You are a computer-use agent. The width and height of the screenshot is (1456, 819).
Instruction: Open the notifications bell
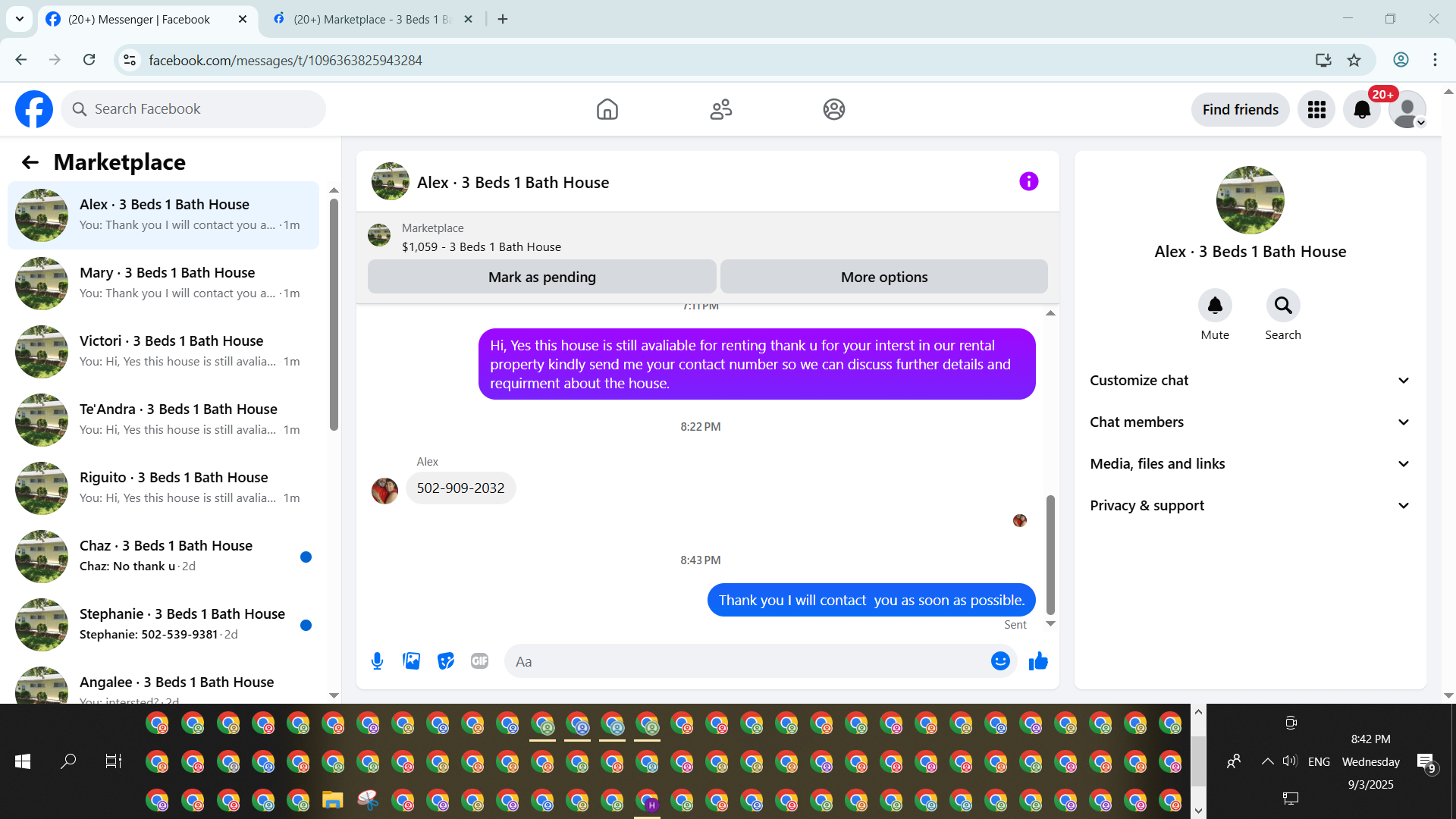(x=1362, y=109)
